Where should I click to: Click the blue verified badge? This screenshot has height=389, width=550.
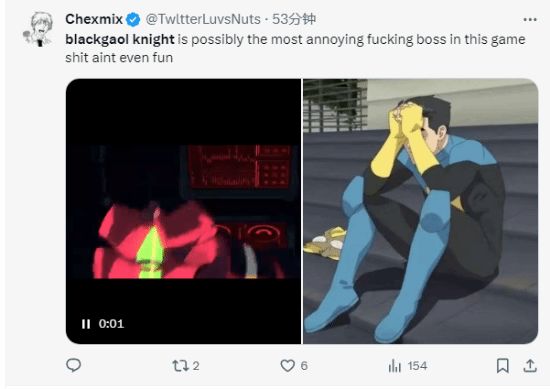133,19
